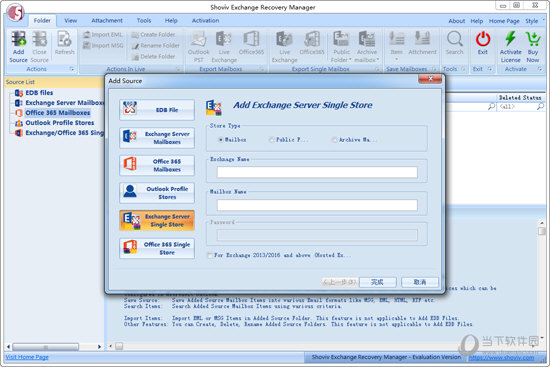Choose Office 365 Mailboxes source button
The image size is (550, 367).
click(157, 165)
